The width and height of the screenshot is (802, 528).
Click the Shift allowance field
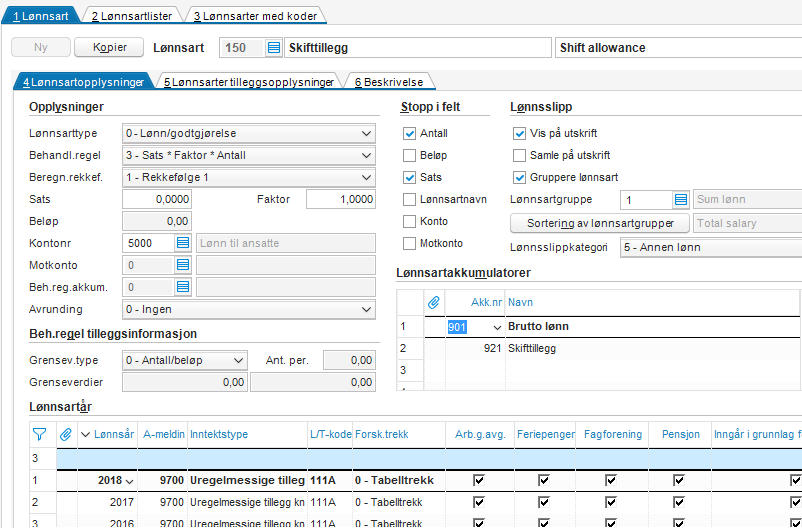pos(678,48)
